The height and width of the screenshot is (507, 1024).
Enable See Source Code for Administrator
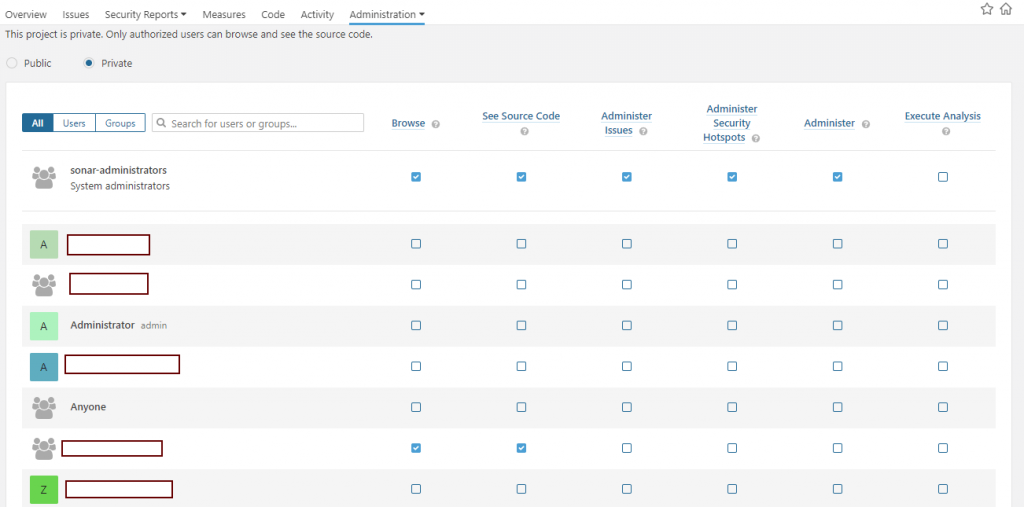pyautogui.click(x=521, y=325)
